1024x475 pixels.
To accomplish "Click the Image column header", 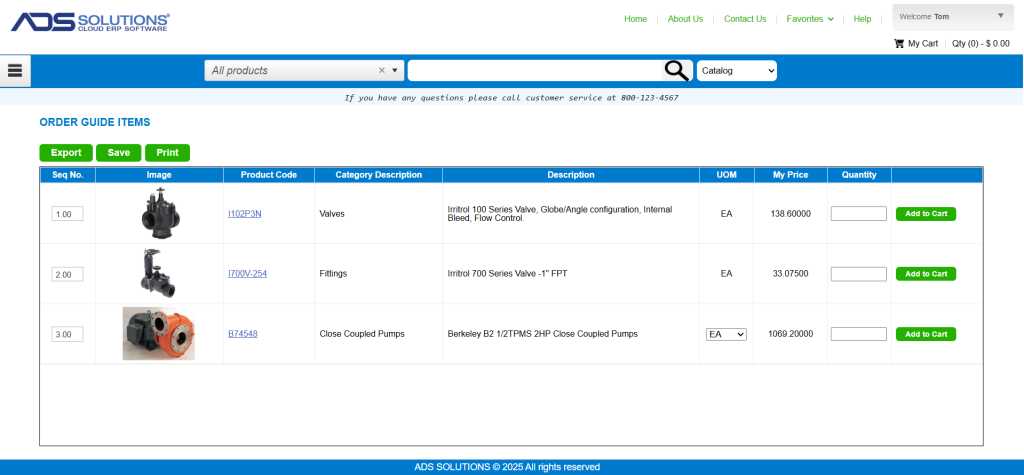I will [159, 175].
